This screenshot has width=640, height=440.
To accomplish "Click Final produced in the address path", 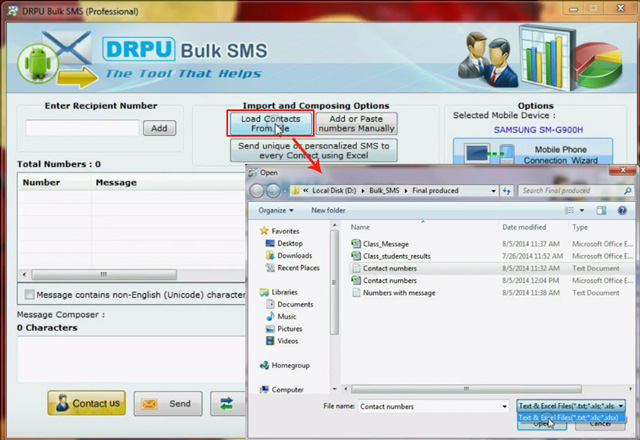I will pos(435,191).
